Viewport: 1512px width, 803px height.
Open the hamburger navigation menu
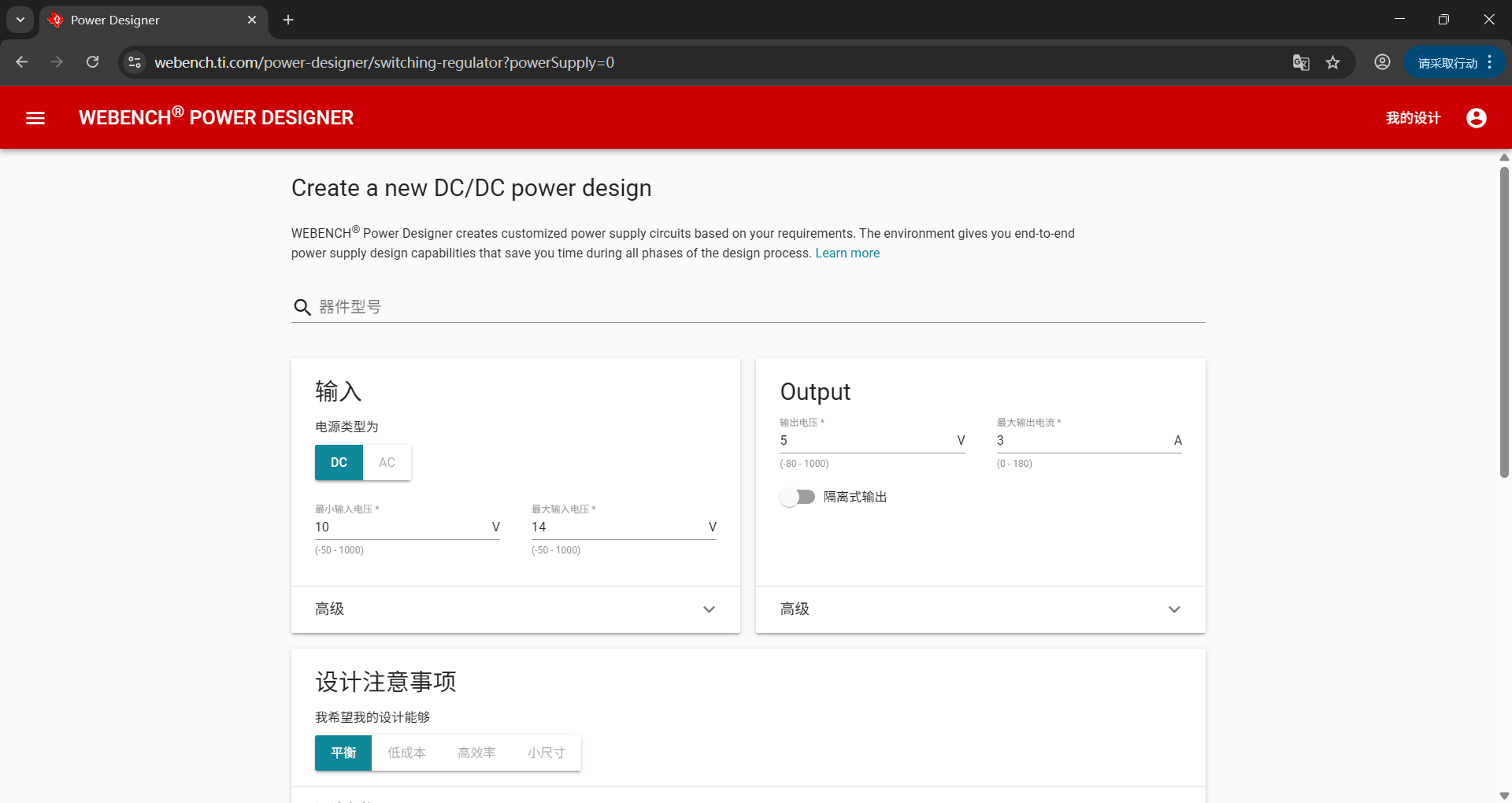tap(35, 118)
